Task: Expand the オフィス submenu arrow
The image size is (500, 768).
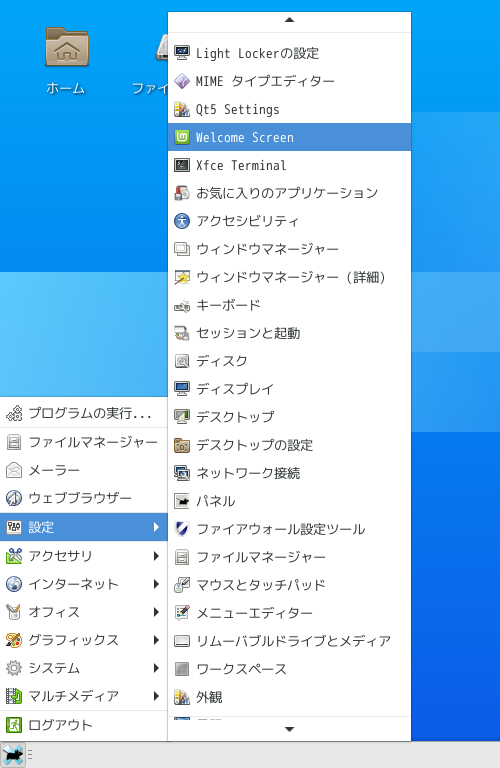Action: click(156, 612)
